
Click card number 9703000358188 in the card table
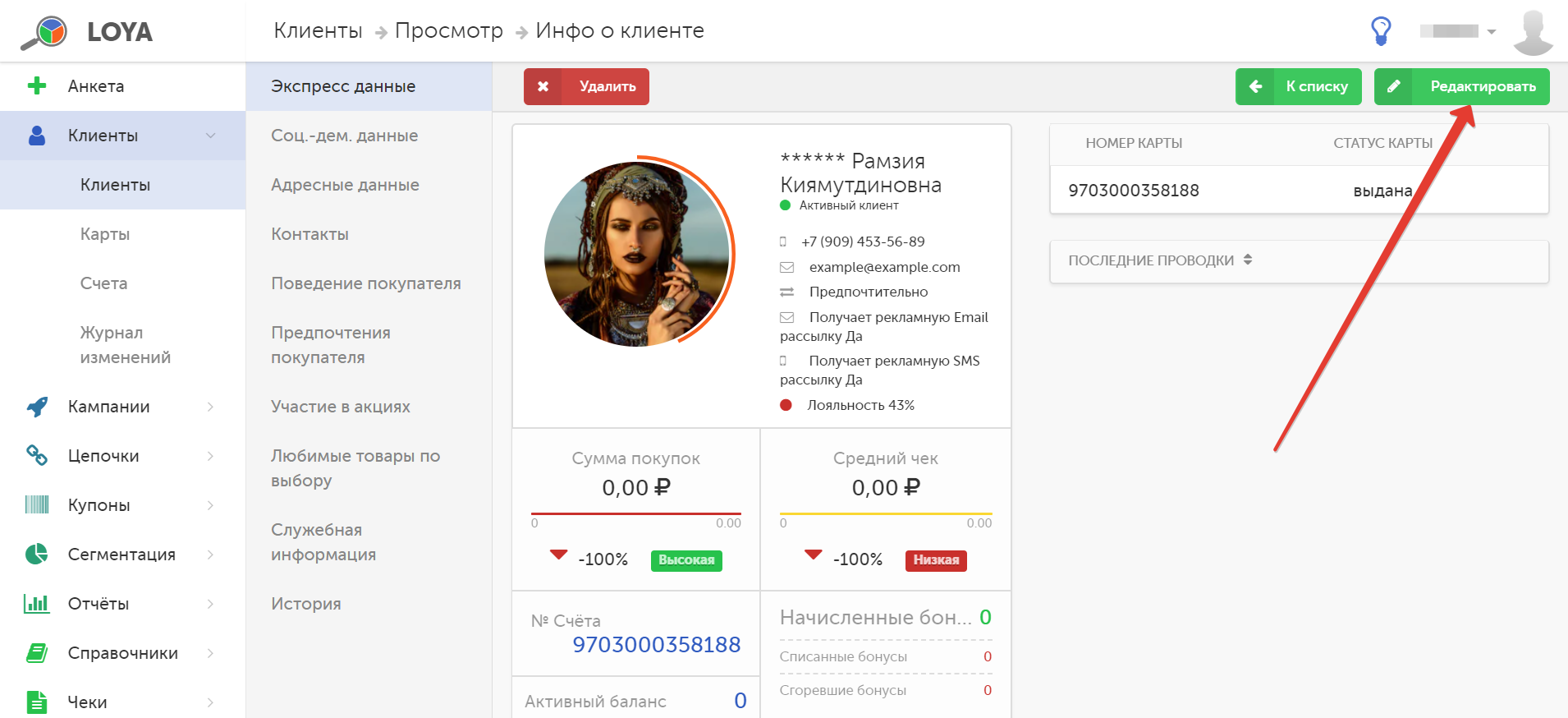click(1134, 191)
